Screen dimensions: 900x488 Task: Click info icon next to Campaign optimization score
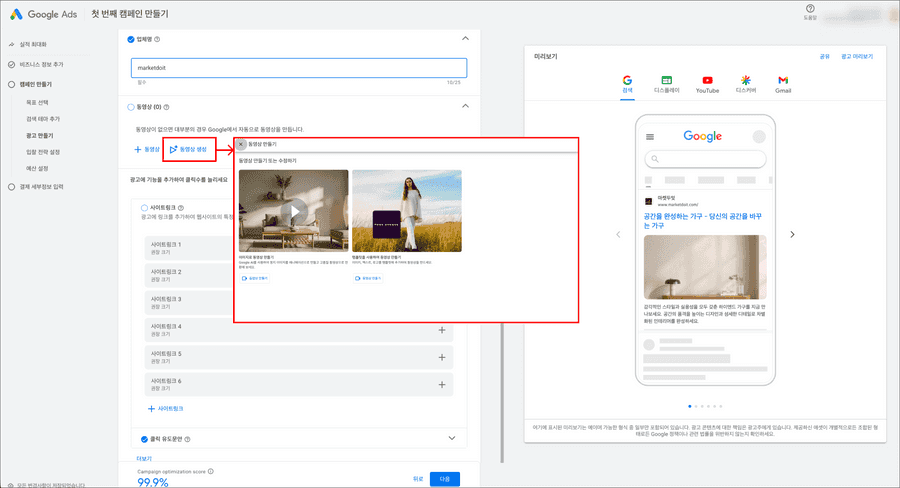tap(211, 471)
